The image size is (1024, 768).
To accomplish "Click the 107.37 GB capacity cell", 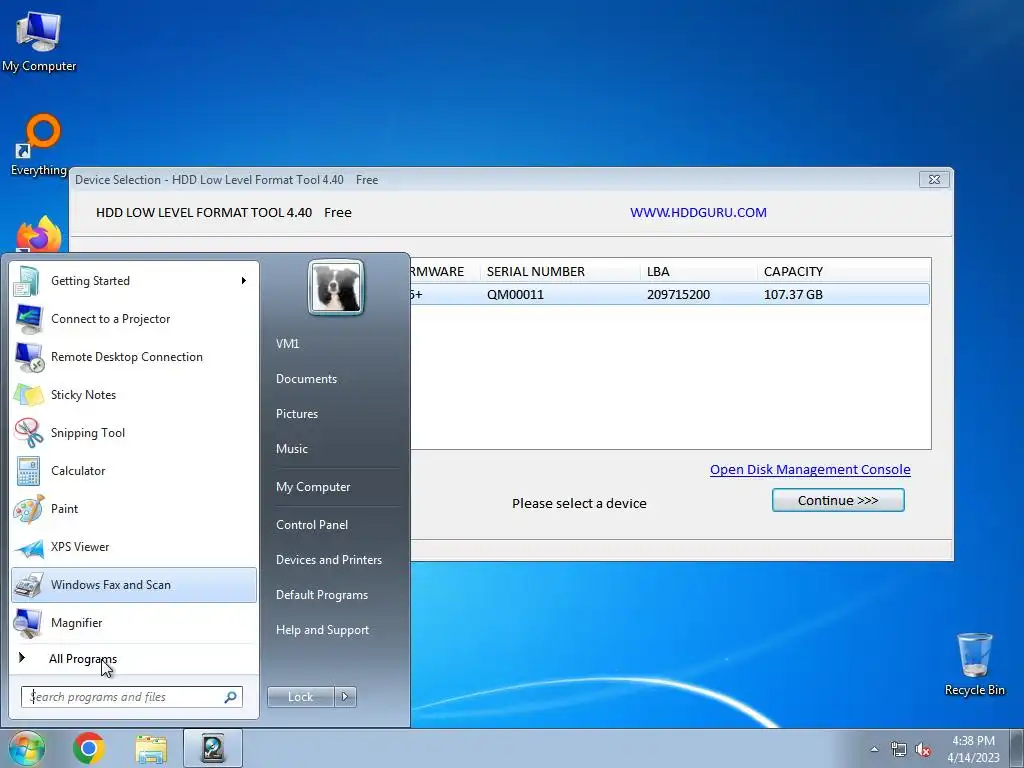I will 793,295.
